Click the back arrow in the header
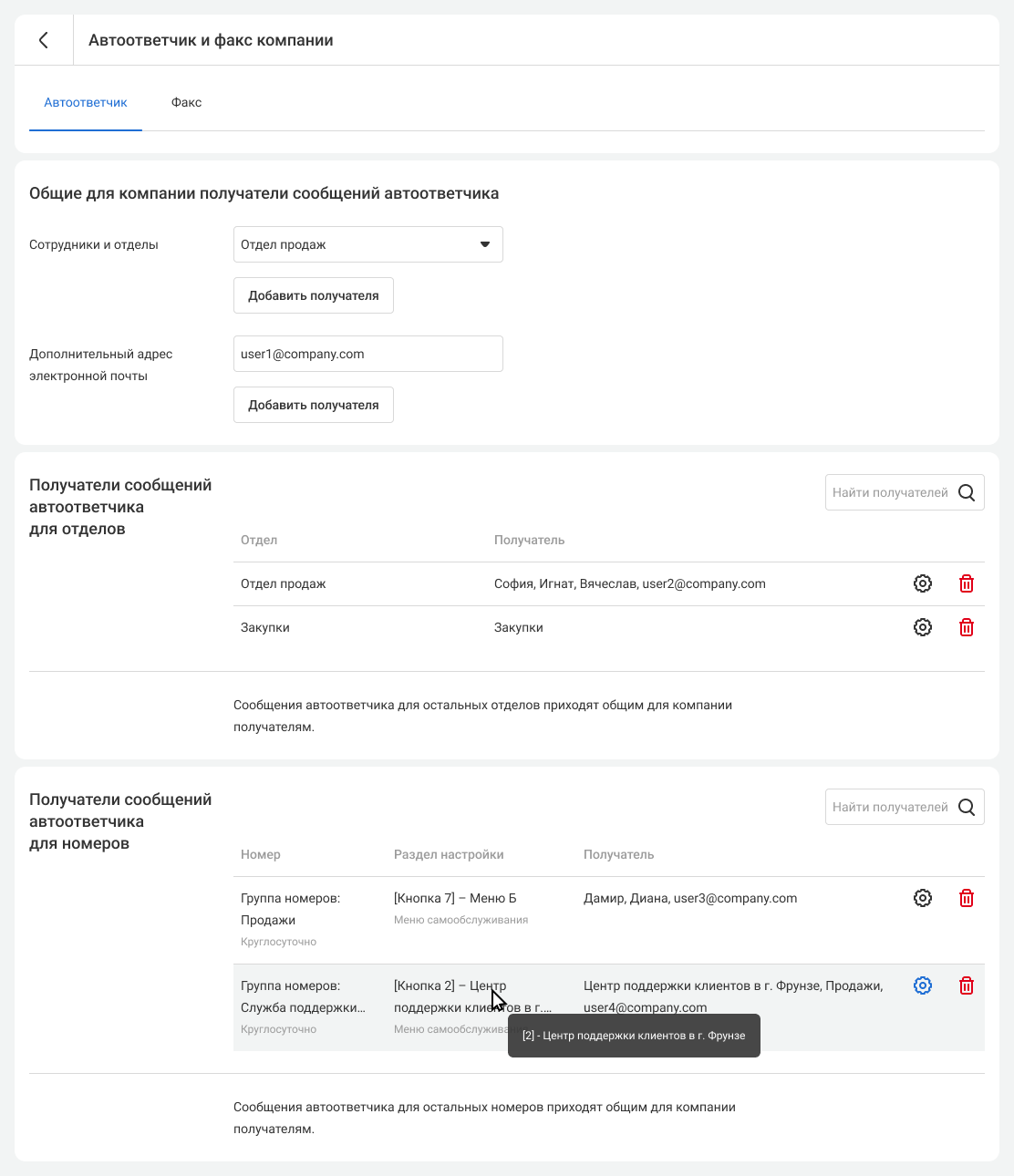Viewport: 1014px width, 1176px height. coord(43,40)
